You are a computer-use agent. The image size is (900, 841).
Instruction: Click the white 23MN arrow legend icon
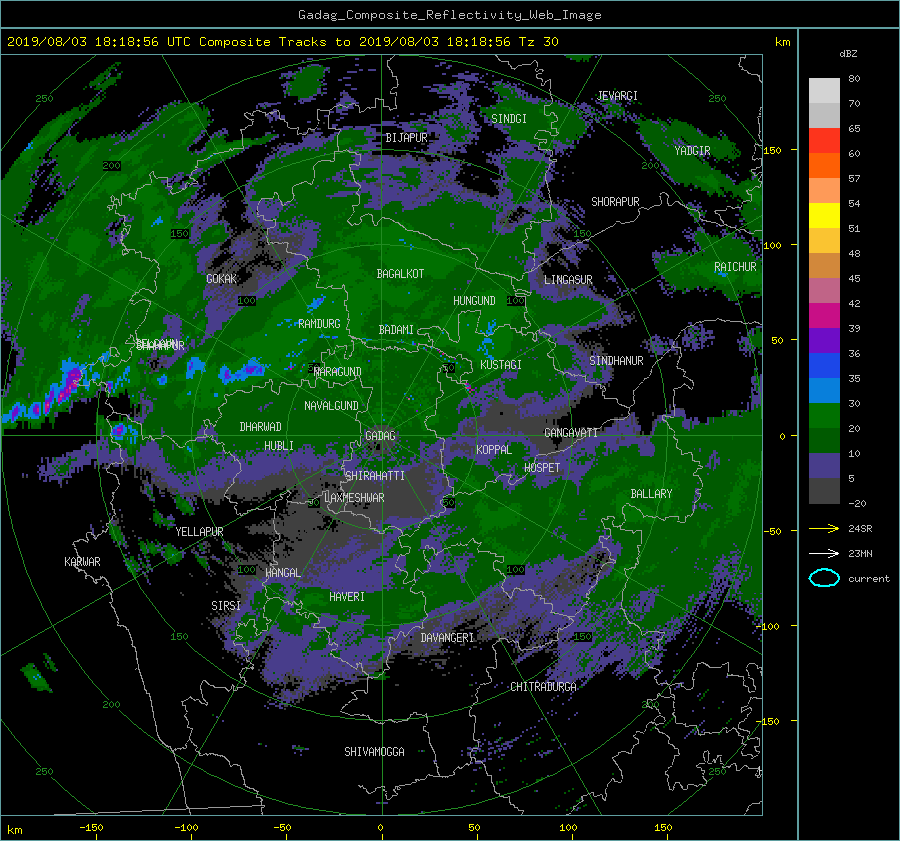(x=824, y=553)
